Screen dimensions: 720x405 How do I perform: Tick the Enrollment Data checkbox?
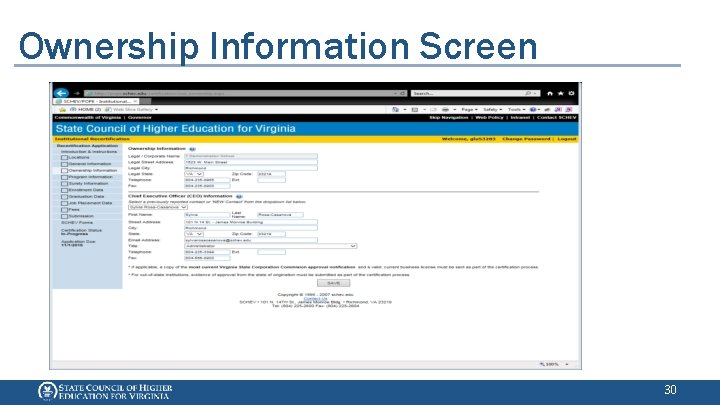64,190
